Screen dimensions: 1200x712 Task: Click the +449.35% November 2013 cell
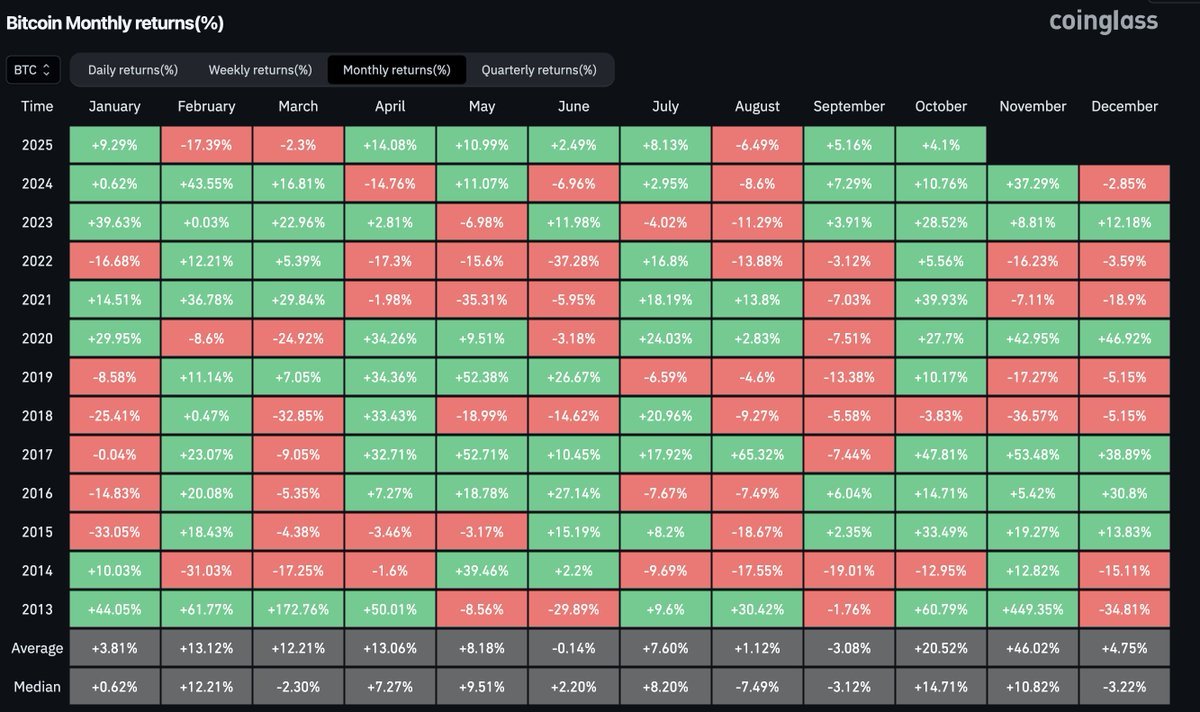coord(1032,608)
